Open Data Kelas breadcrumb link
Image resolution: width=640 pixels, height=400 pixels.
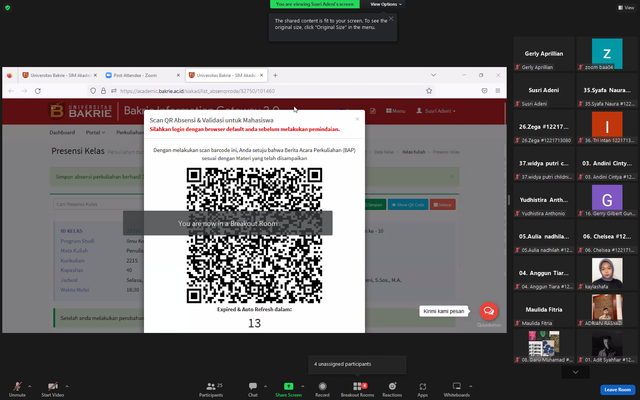pyautogui.click(x=384, y=152)
